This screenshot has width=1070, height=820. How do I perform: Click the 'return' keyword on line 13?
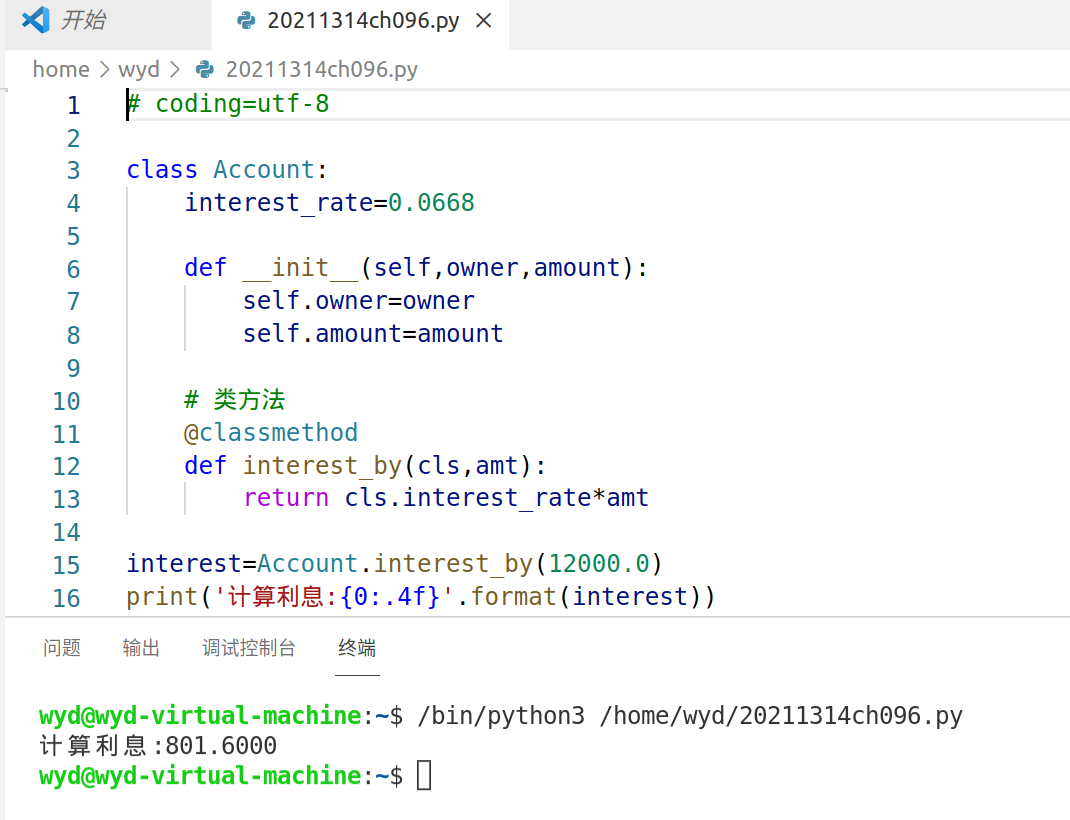tap(286, 498)
